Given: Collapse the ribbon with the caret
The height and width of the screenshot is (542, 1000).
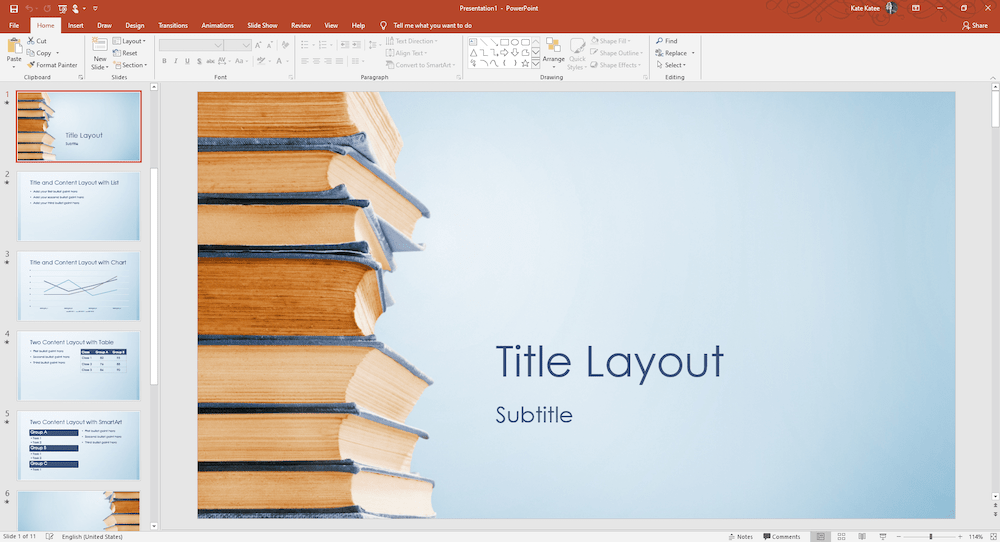Looking at the screenshot, I should (x=993, y=78).
